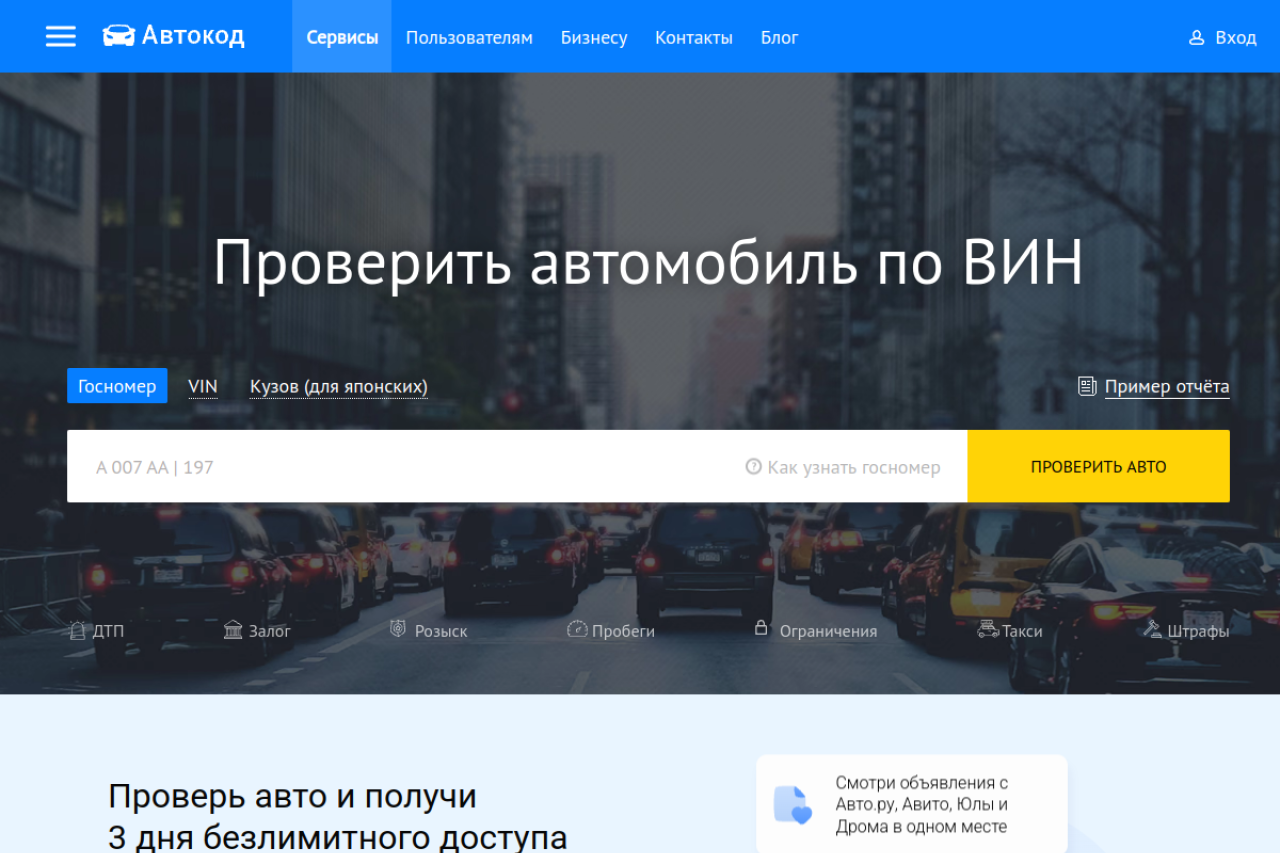Screen dimensions: 1280x853
Task: Click the Такси car icon
Action: tap(987, 630)
